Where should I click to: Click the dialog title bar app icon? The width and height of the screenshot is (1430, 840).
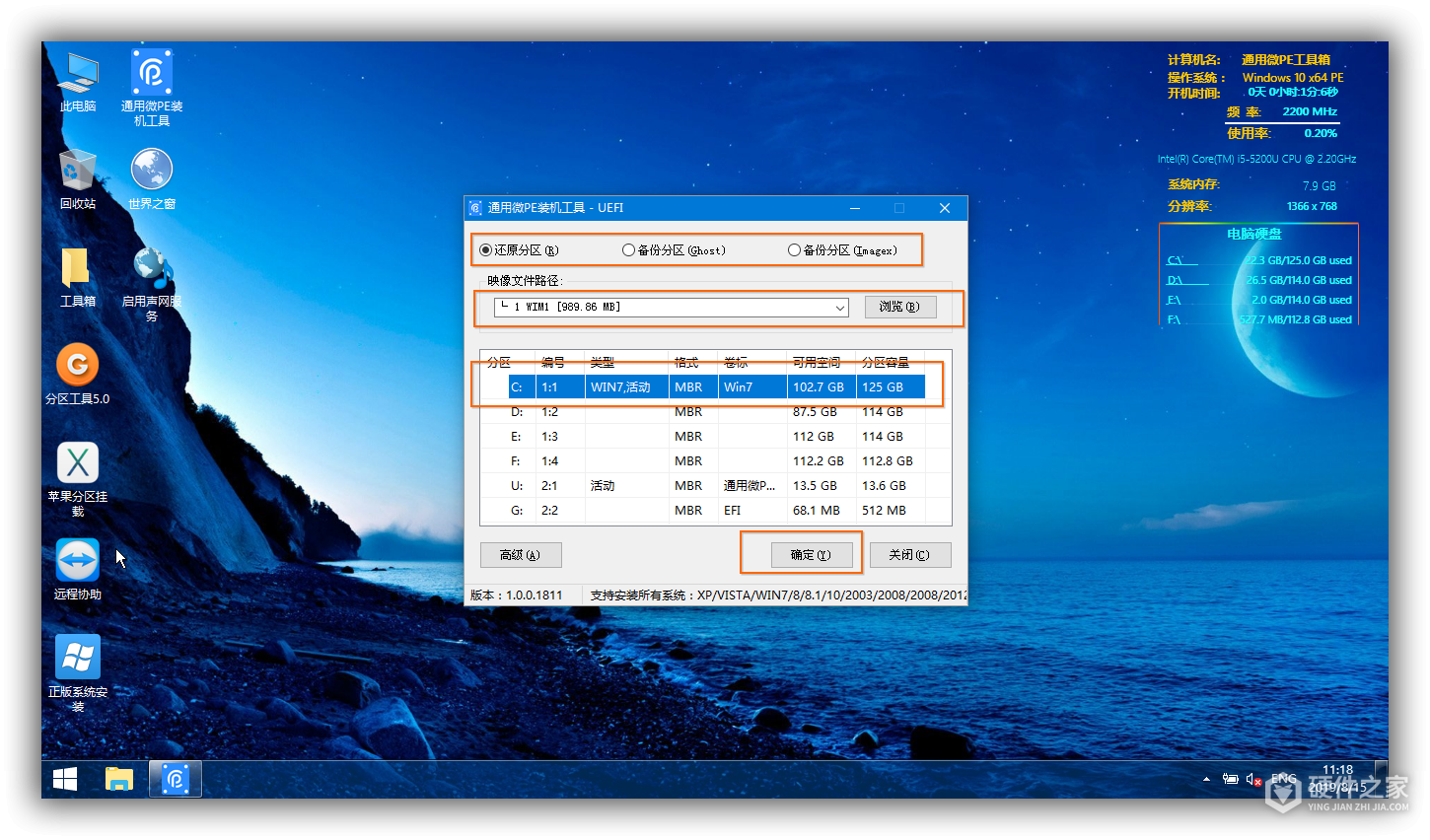point(475,208)
